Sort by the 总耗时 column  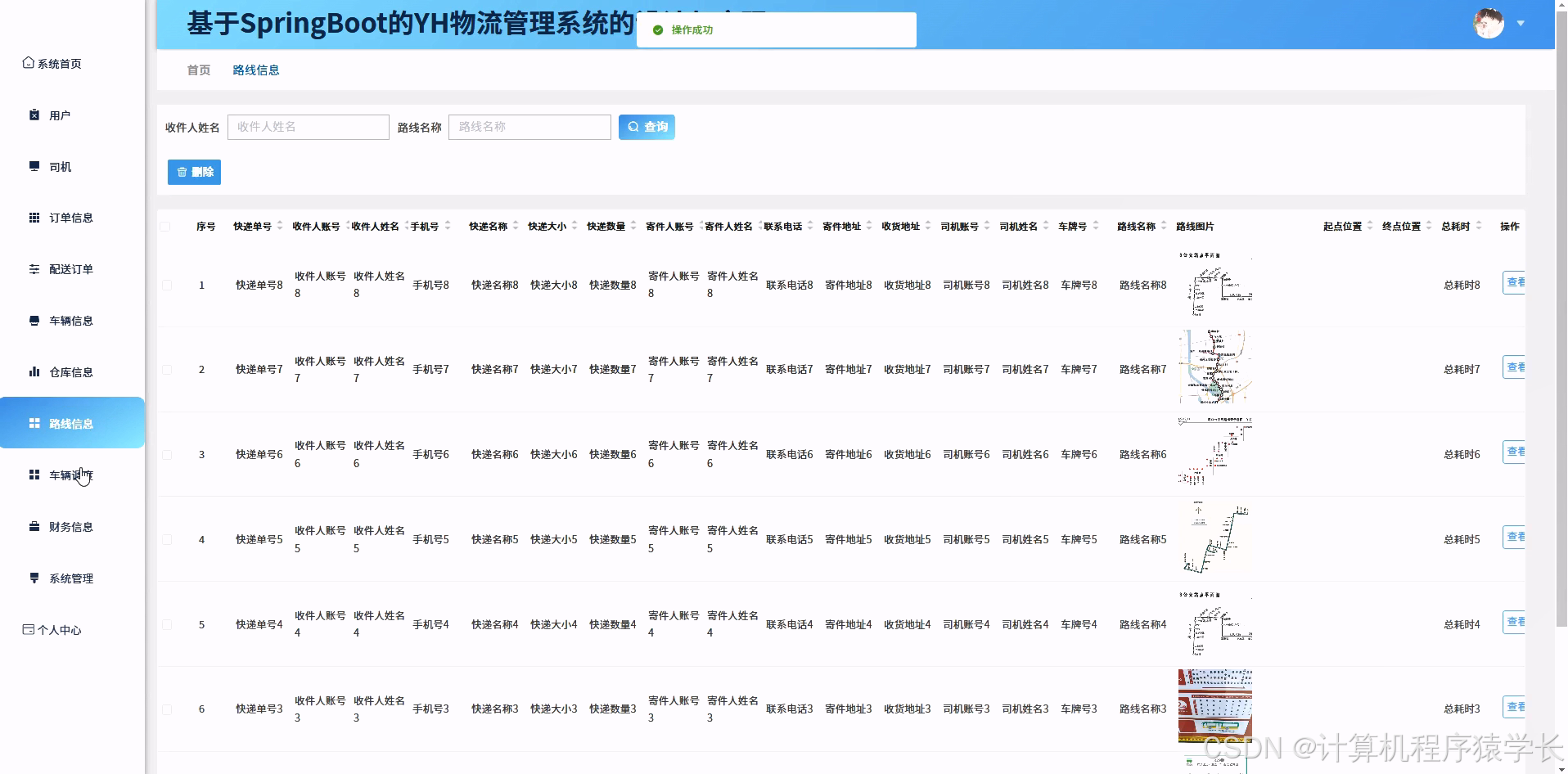[x=1479, y=226]
